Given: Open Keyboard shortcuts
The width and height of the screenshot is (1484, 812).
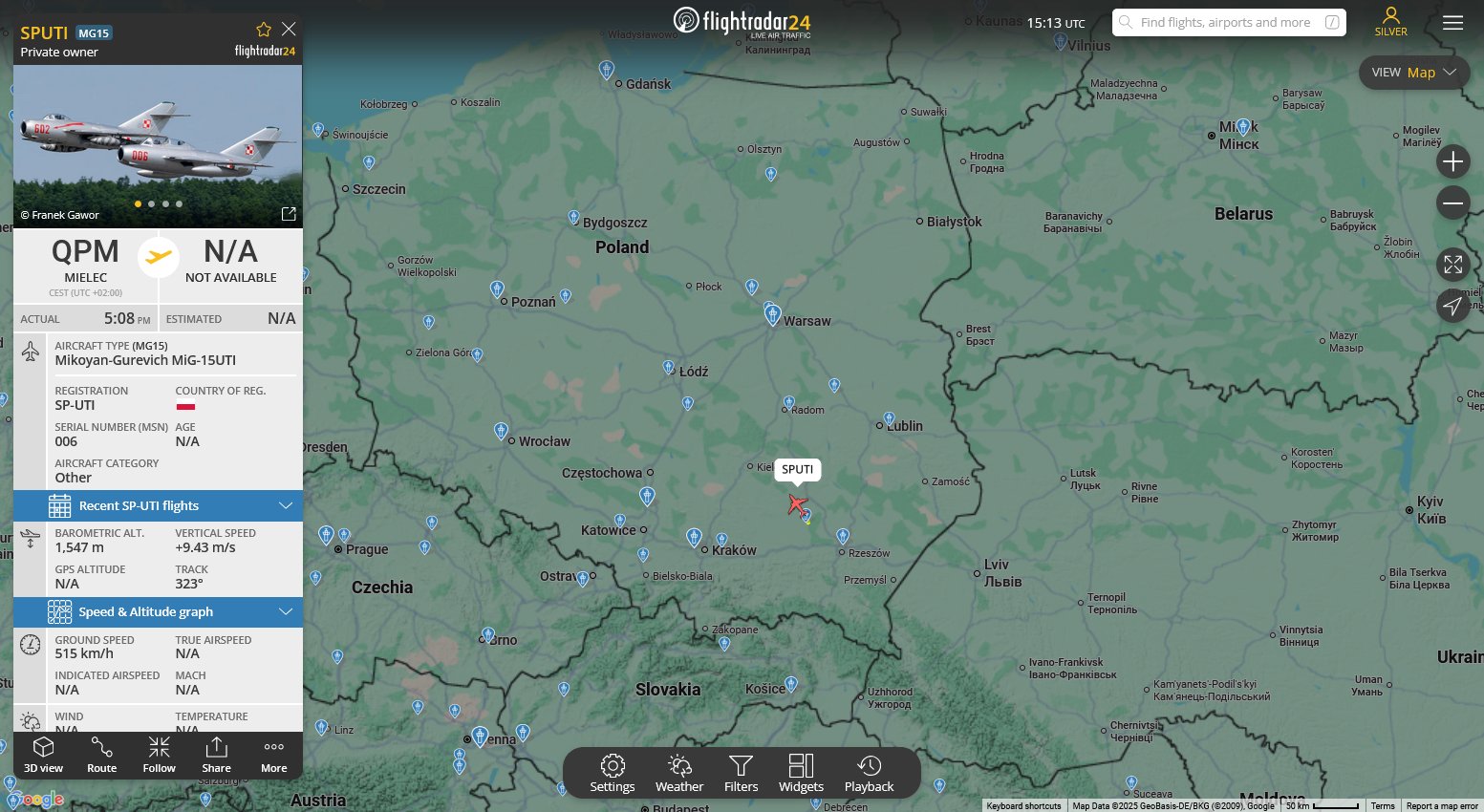Looking at the screenshot, I should tap(1023, 806).
